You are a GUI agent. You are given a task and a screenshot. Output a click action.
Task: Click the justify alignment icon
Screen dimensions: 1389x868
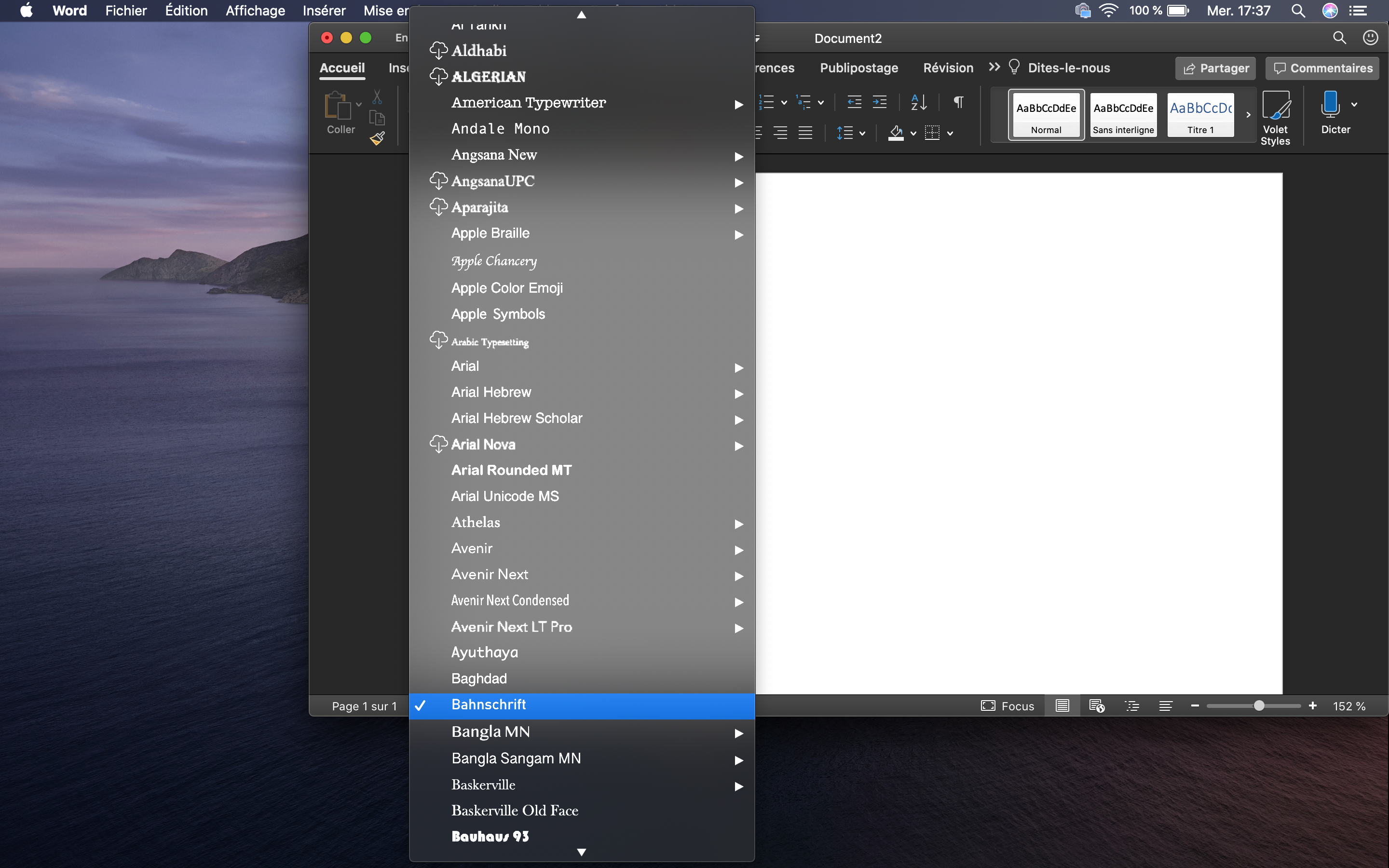coord(805,133)
